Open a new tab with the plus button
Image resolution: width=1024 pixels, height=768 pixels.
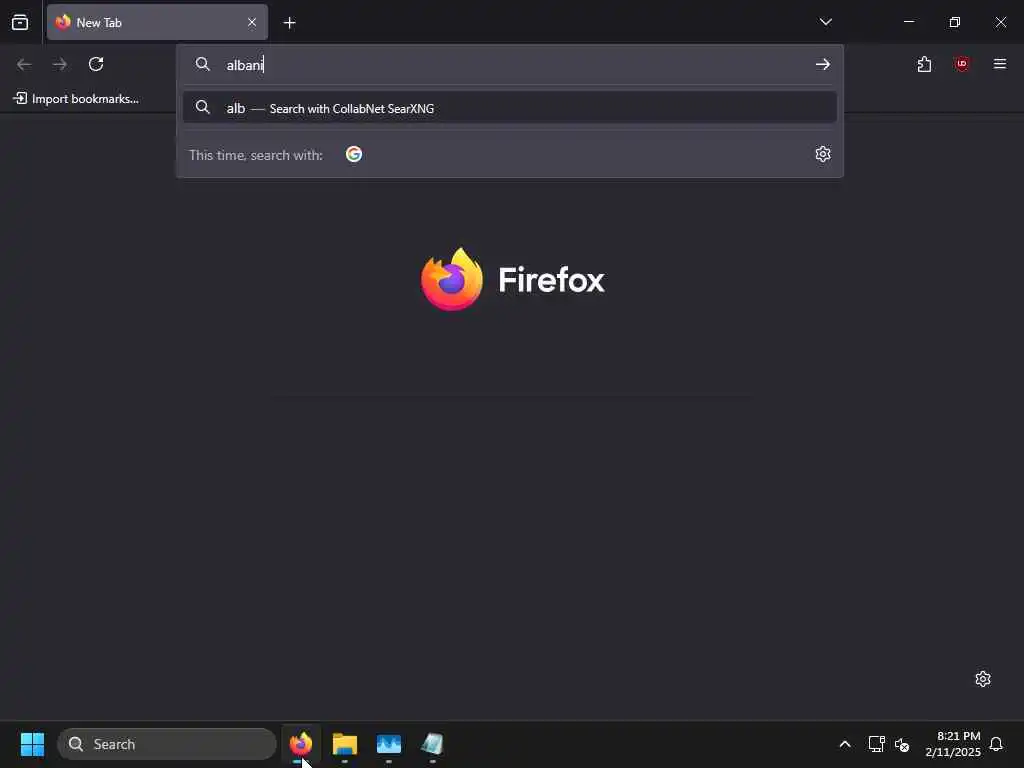point(289,23)
